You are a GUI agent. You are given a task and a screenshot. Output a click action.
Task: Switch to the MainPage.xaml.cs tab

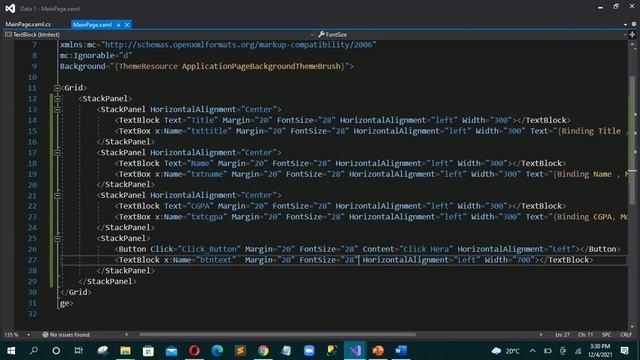point(28,24)
